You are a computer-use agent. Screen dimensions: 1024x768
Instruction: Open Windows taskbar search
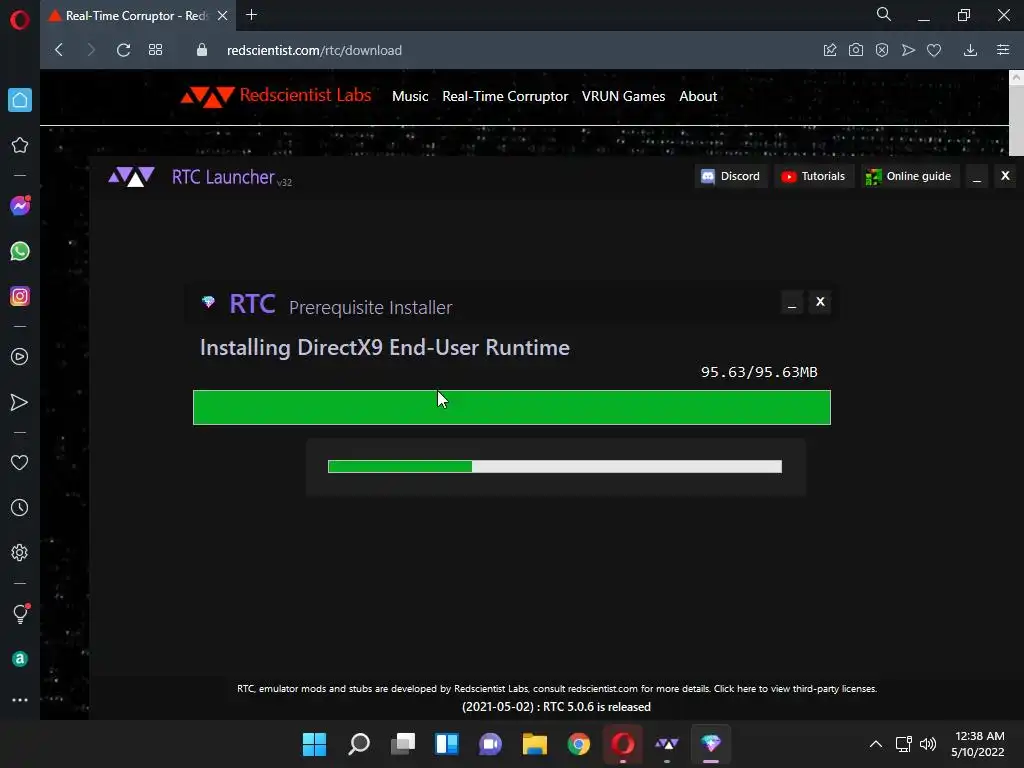point(359,744)
